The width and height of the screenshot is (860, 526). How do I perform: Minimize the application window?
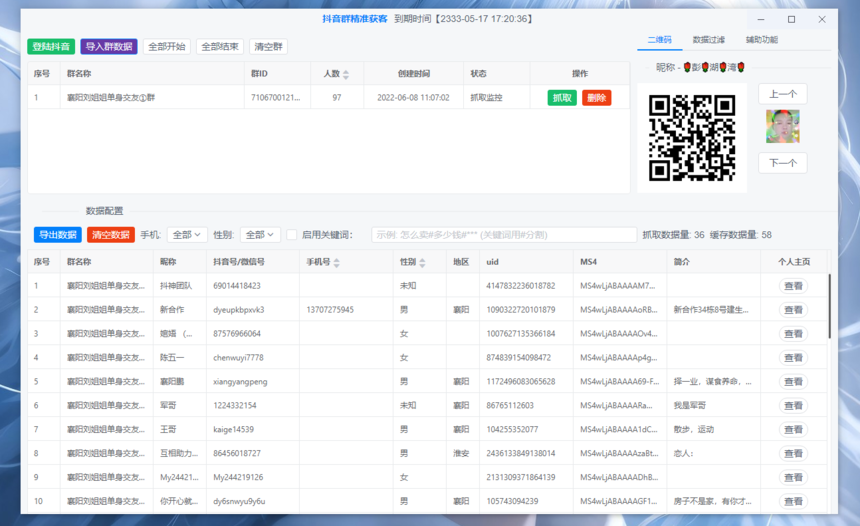tap(761, 19)
